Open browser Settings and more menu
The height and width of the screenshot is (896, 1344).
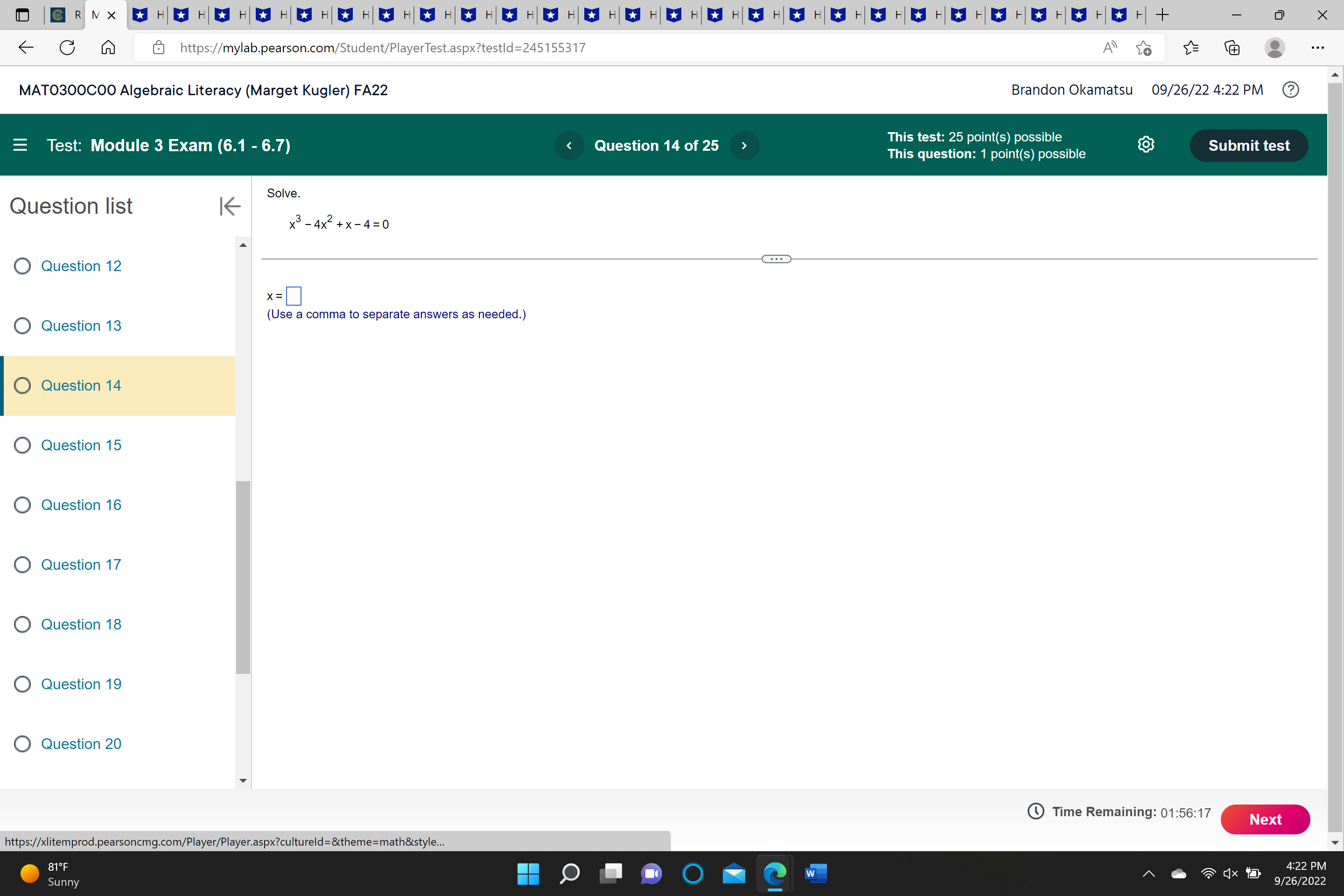(1317, 48)
